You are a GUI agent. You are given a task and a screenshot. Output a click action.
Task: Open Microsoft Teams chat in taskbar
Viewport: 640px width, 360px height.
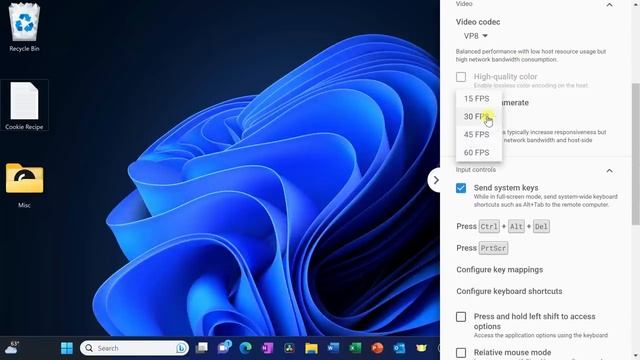pyautogui.click(x=224, y=348)
